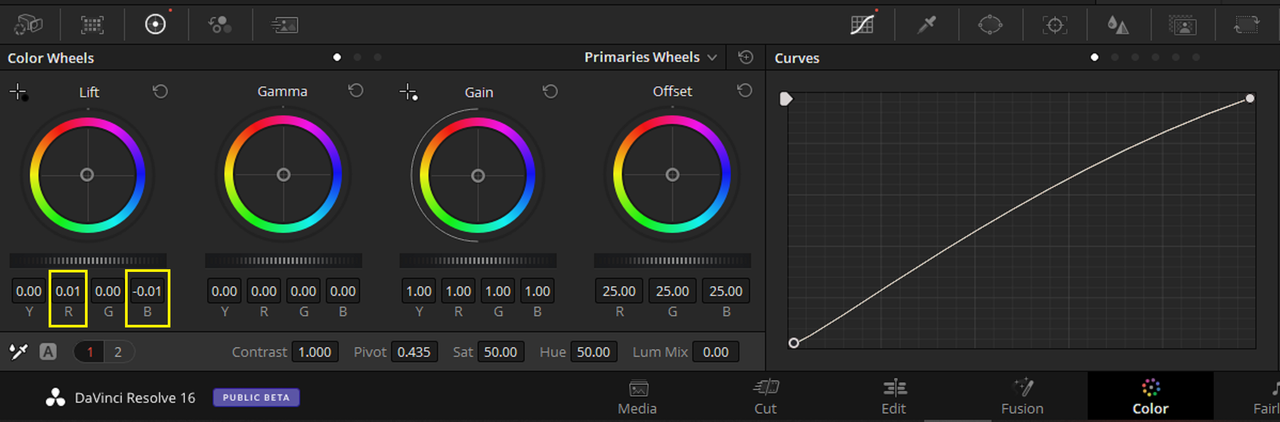Image resolution: width=1280 pixels, height=422 pixels.
Task: Click the Hue value field
Action: [593, 352]
